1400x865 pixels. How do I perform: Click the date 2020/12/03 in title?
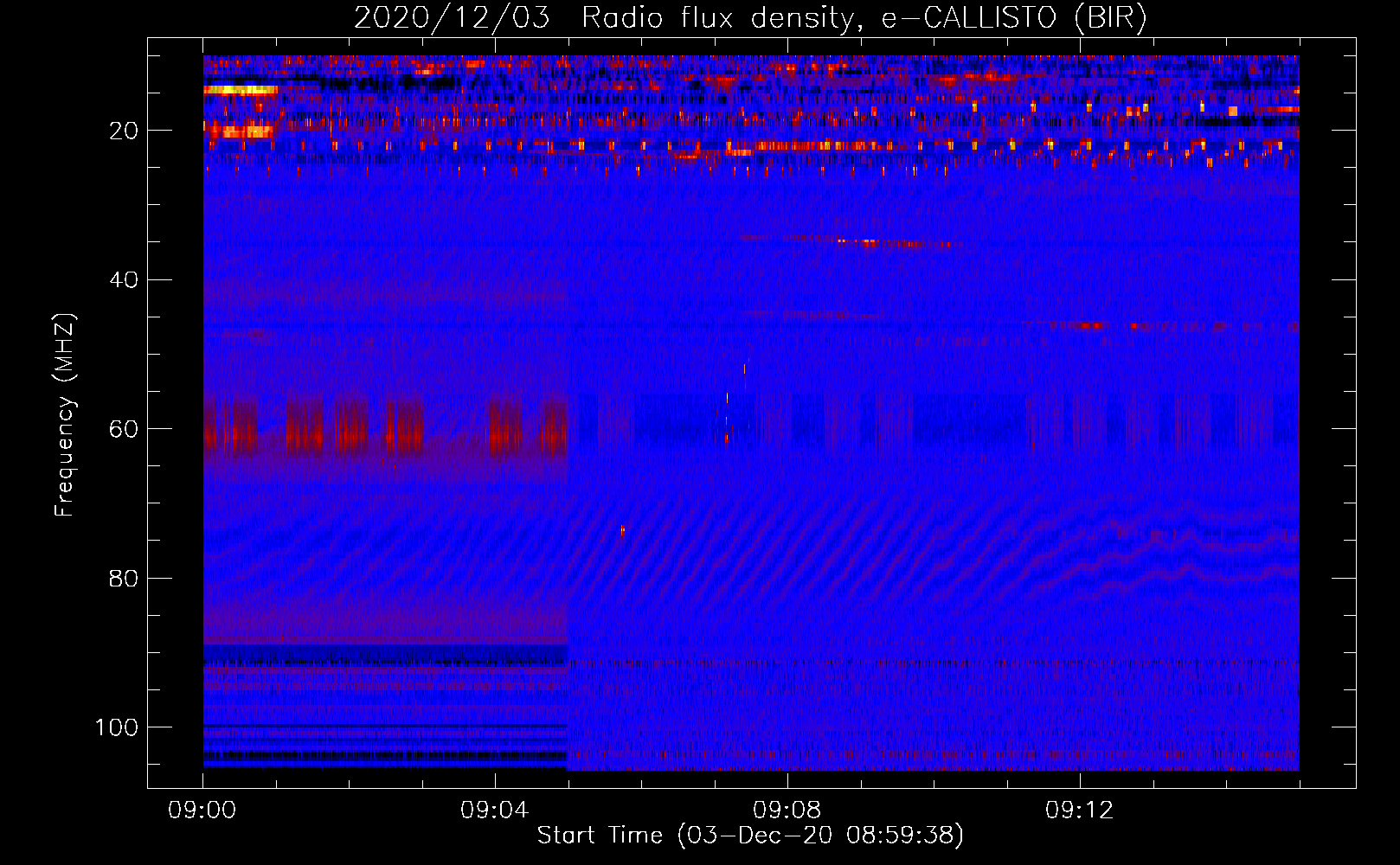coord(452,17)
